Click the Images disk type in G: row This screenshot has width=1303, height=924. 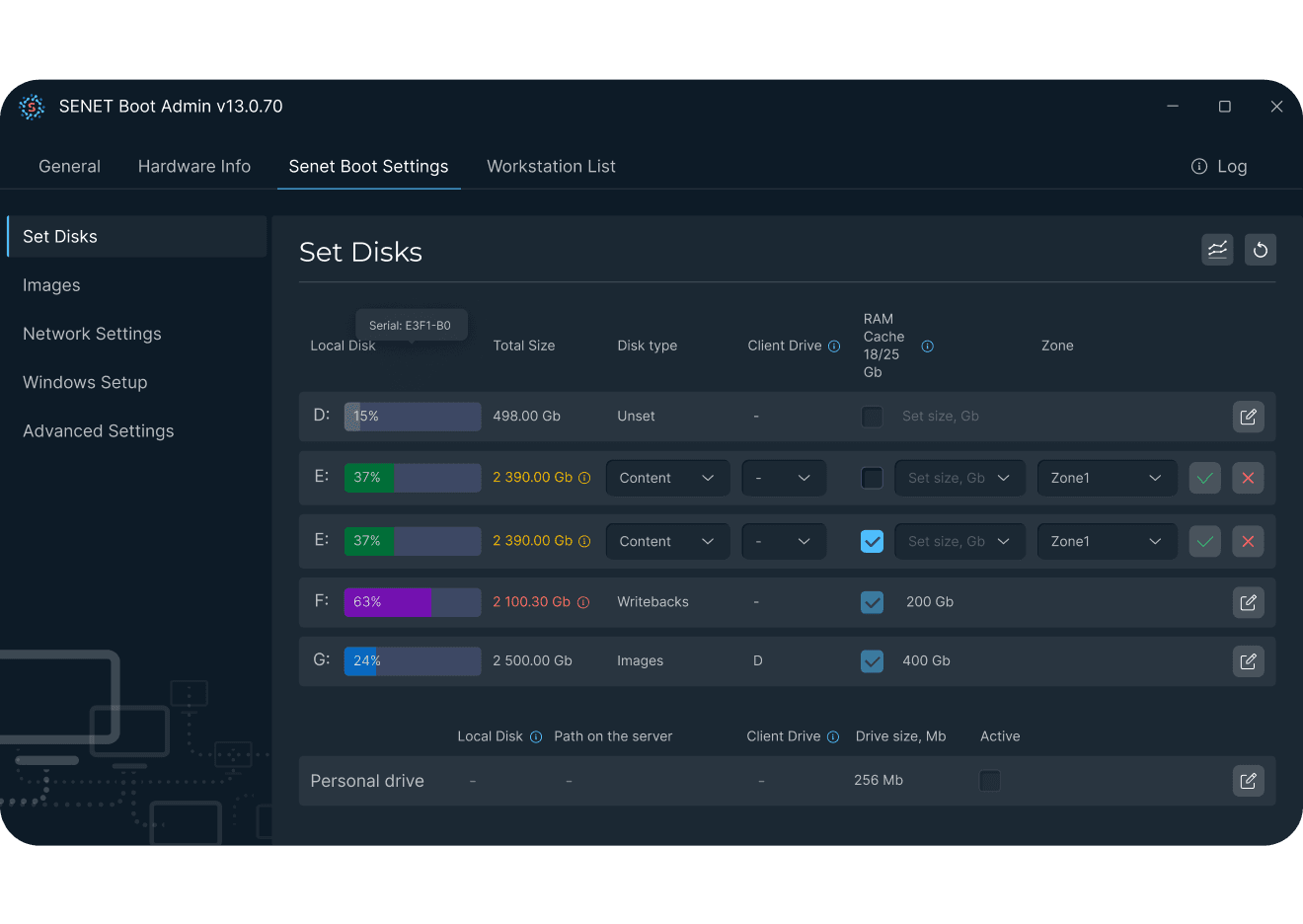click(641, 661)
